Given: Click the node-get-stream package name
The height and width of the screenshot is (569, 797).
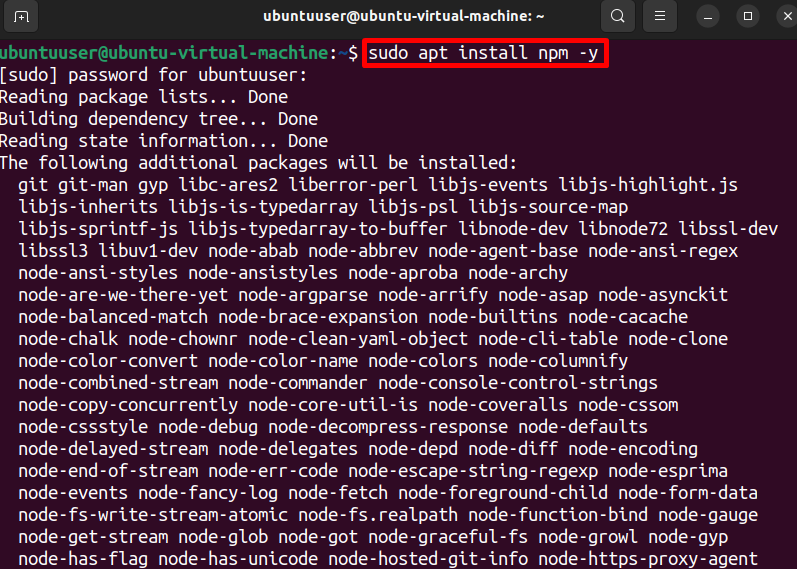Looking at the screenshot, I should tap(93, 537).
